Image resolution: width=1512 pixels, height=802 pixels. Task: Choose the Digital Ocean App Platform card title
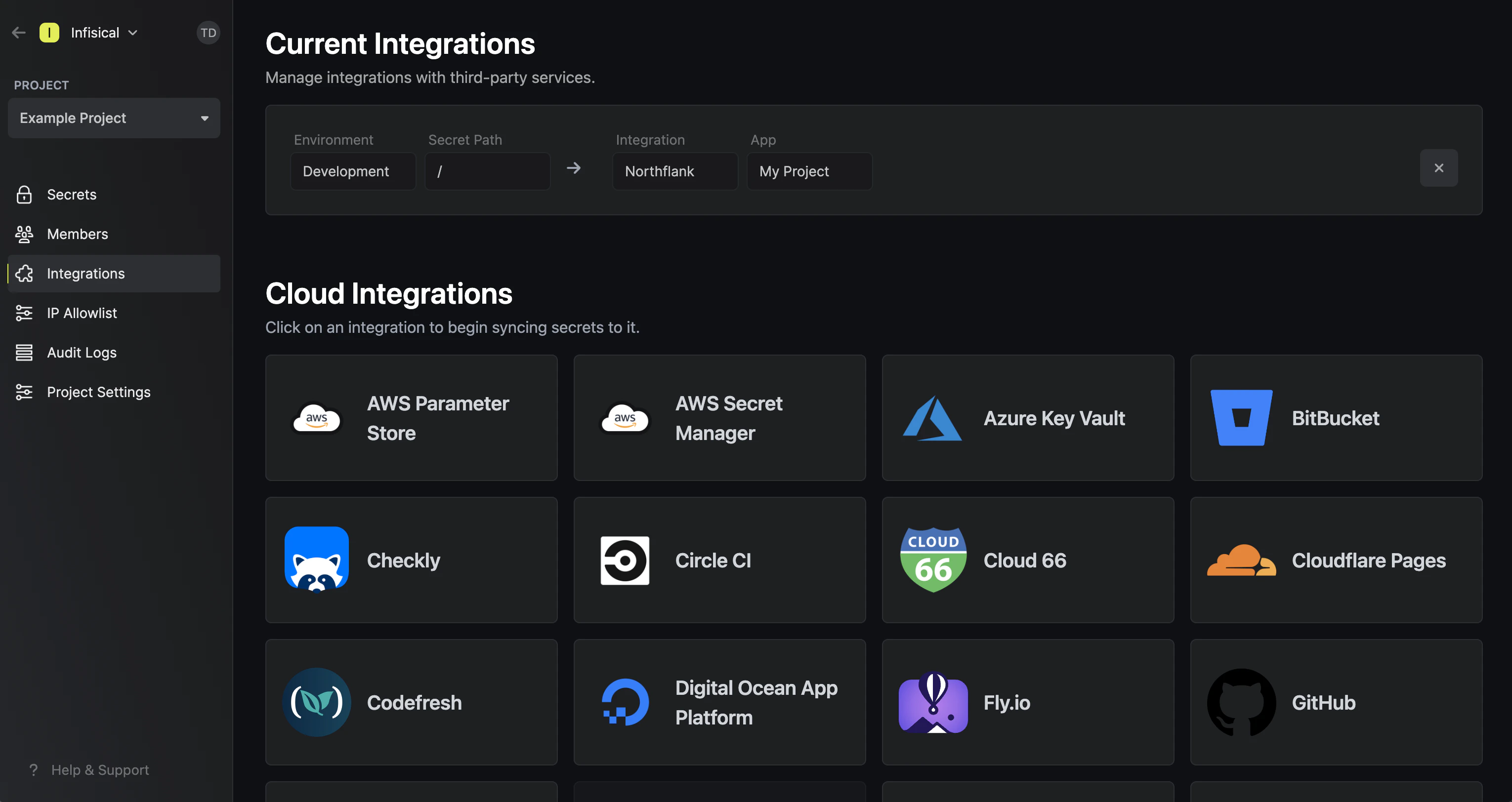point(756,702)
